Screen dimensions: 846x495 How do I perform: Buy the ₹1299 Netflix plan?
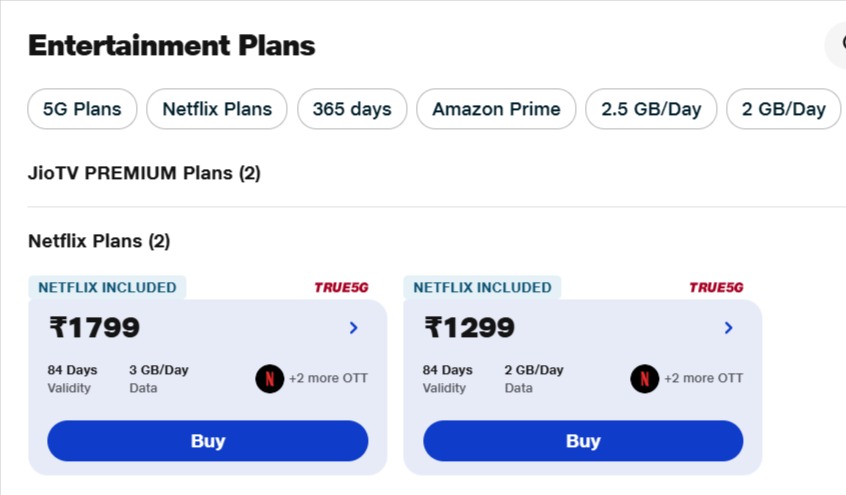click(x=583, y=441)
